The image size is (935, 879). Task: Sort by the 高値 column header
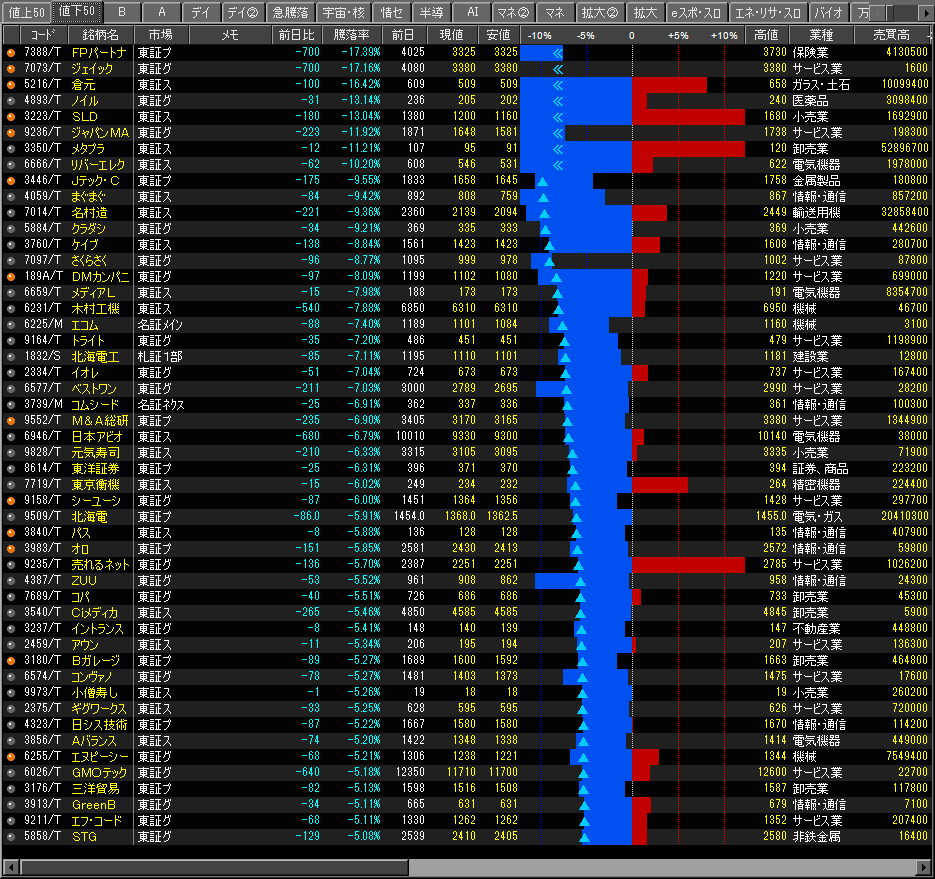(x=766, y=35)
